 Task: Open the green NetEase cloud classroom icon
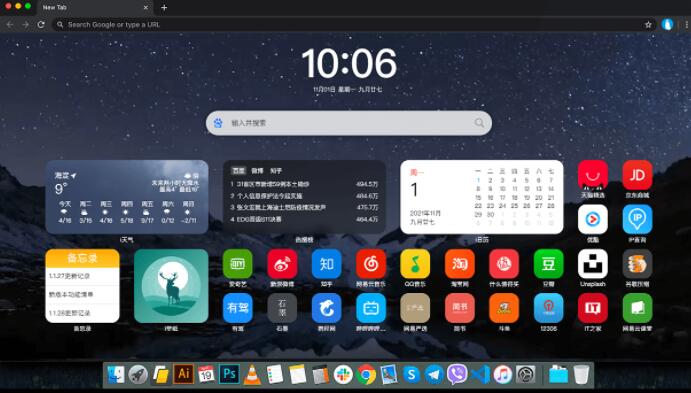click(637, 308)
